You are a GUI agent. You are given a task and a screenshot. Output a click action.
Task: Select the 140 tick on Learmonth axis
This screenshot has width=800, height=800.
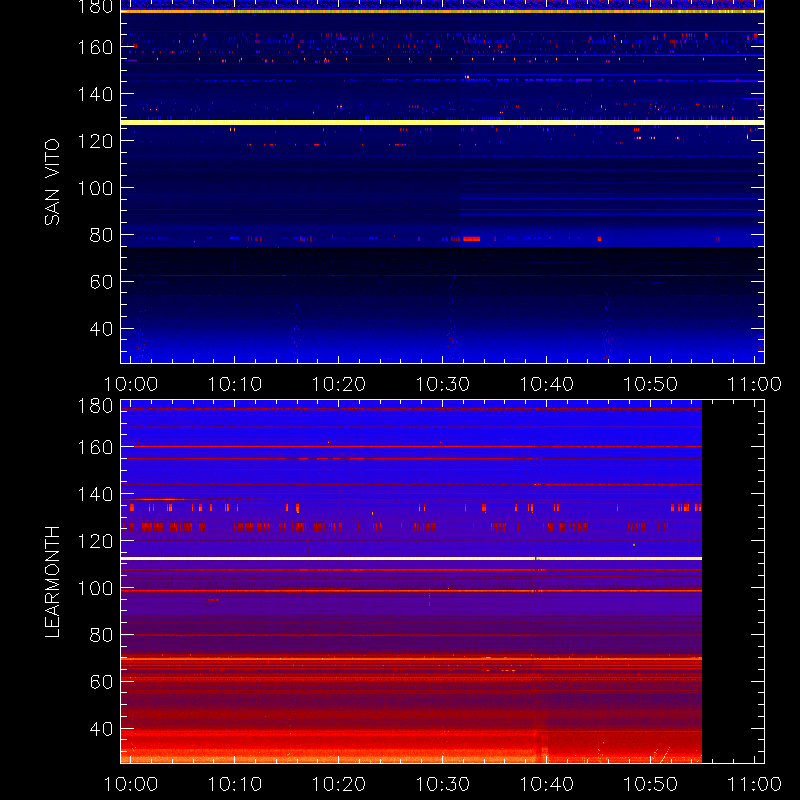95,494
